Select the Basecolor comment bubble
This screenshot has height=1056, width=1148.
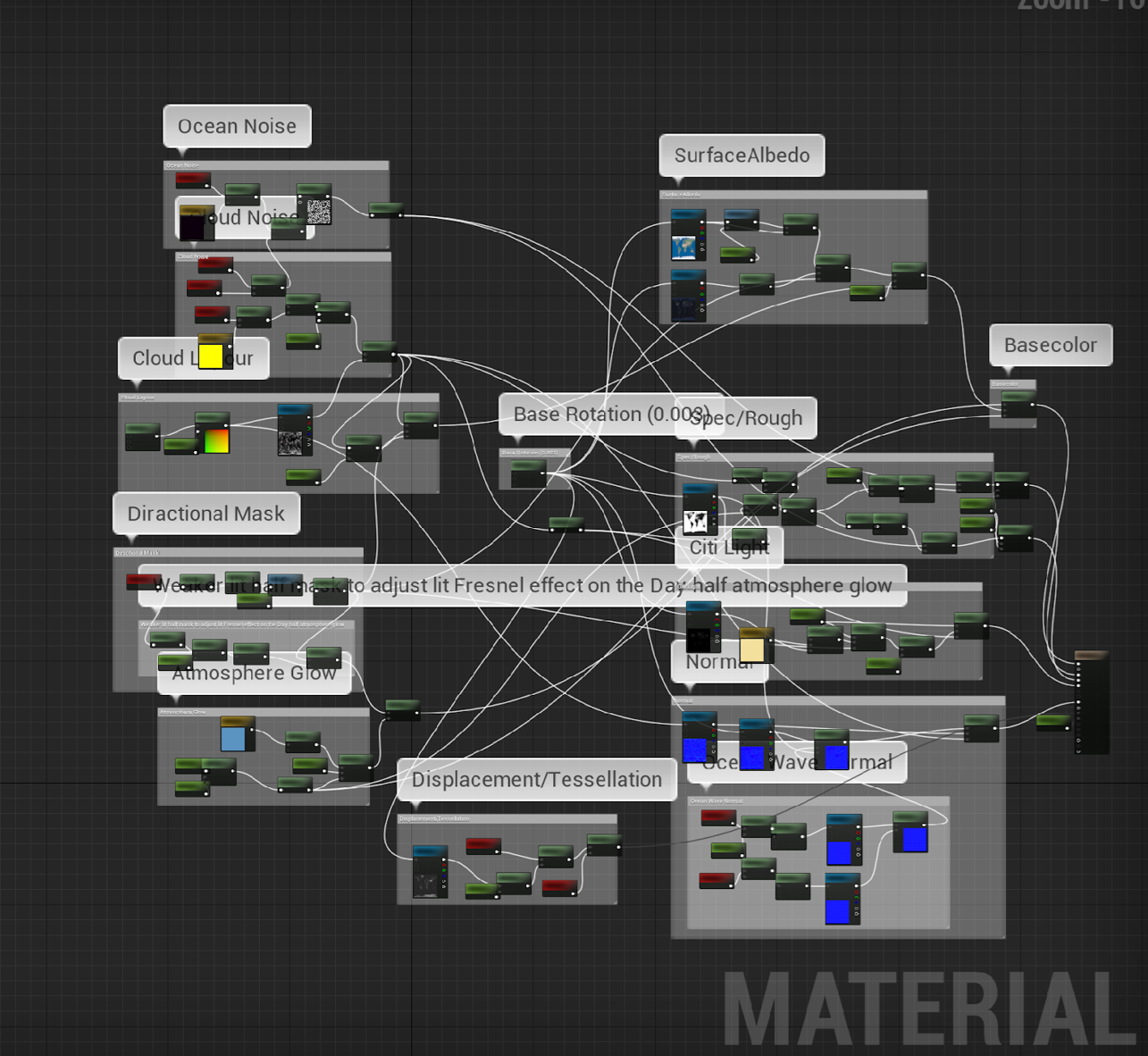[x=1051, y=345]
